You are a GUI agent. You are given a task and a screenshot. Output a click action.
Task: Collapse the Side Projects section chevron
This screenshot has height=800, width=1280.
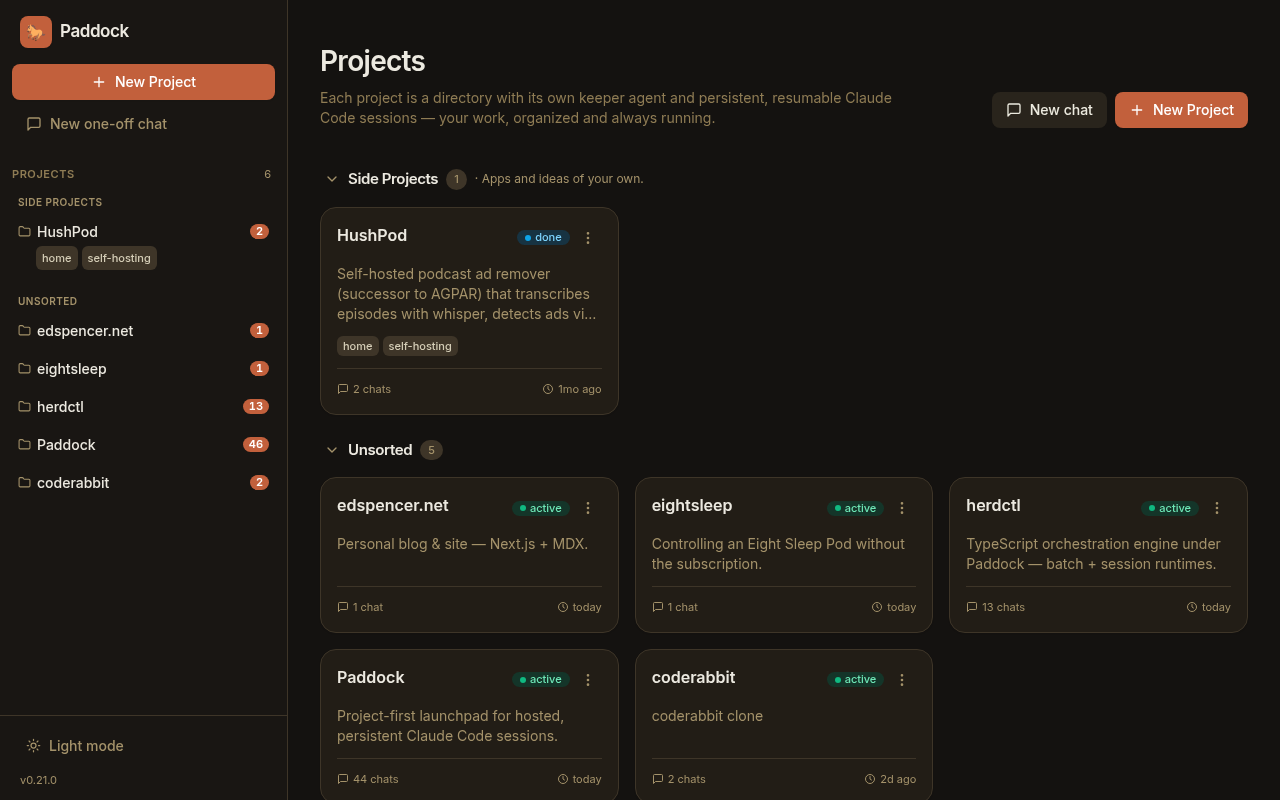coord(332,179)
